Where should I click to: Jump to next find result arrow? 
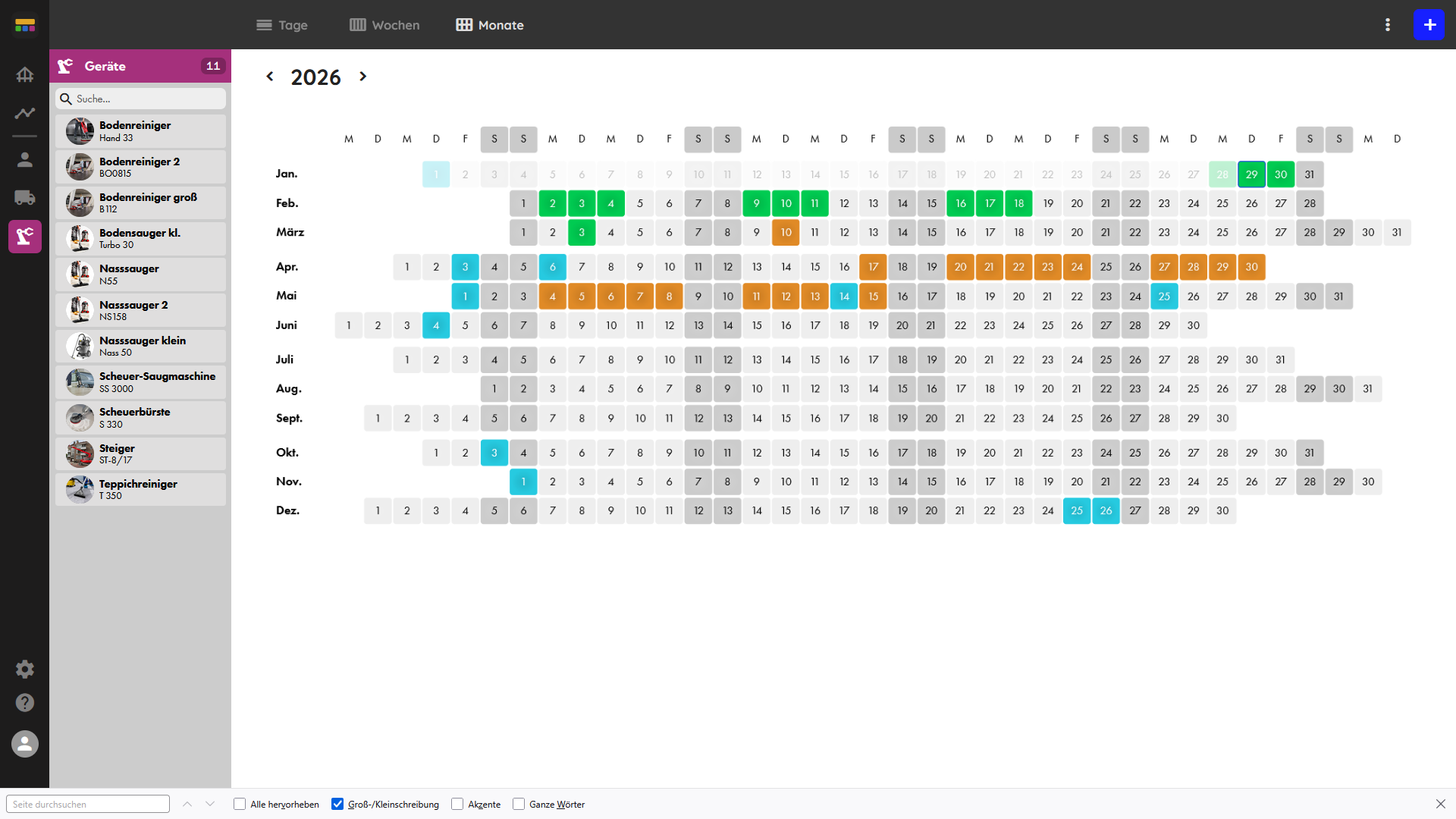pyautogui.click(x=210, y=804)
